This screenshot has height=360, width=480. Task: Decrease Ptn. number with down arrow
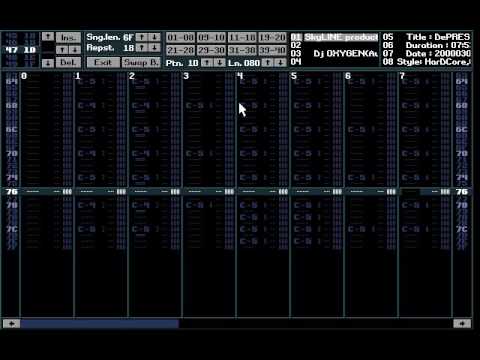219,62
